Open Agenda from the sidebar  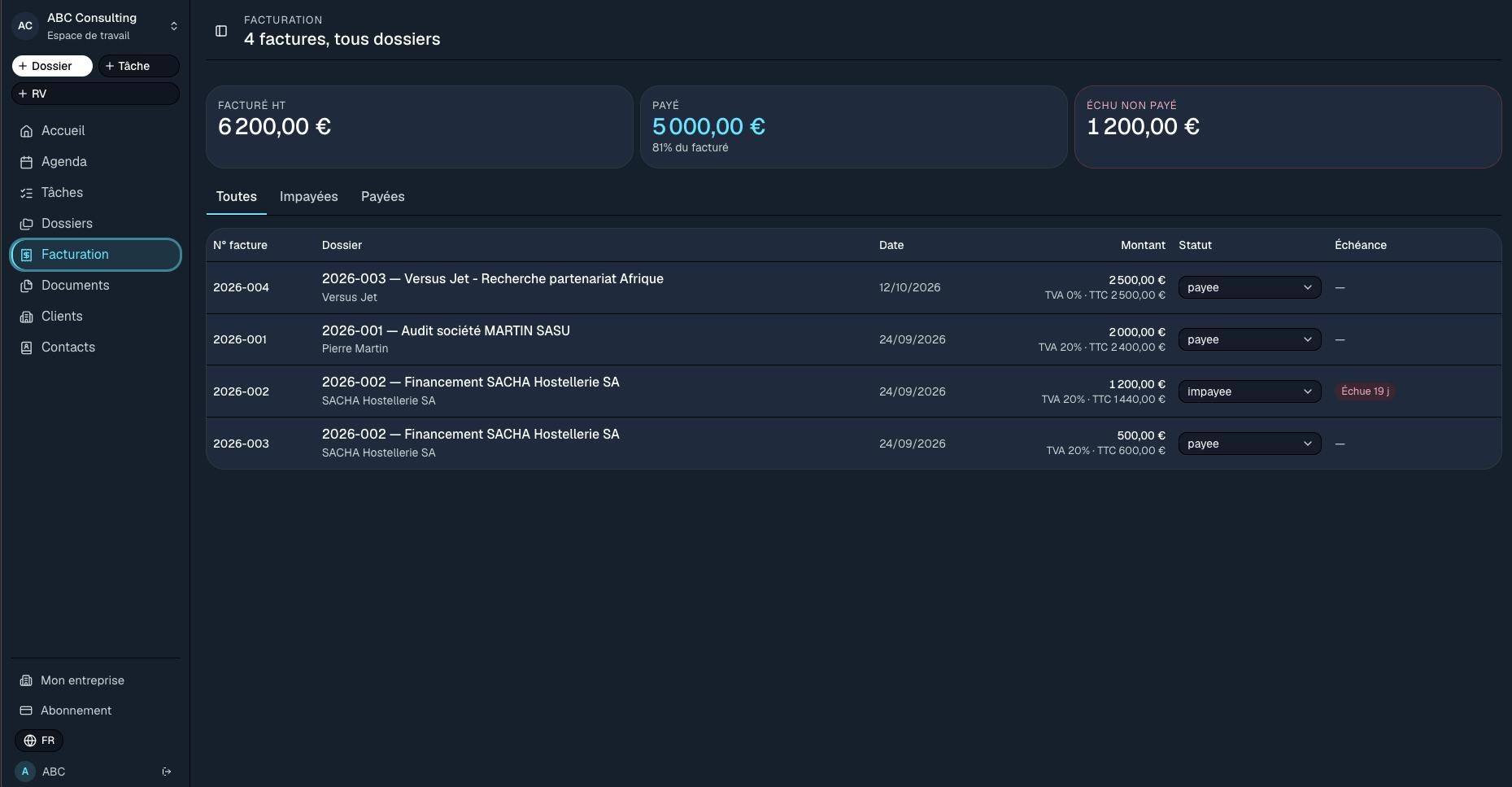[x=95, y=162]
